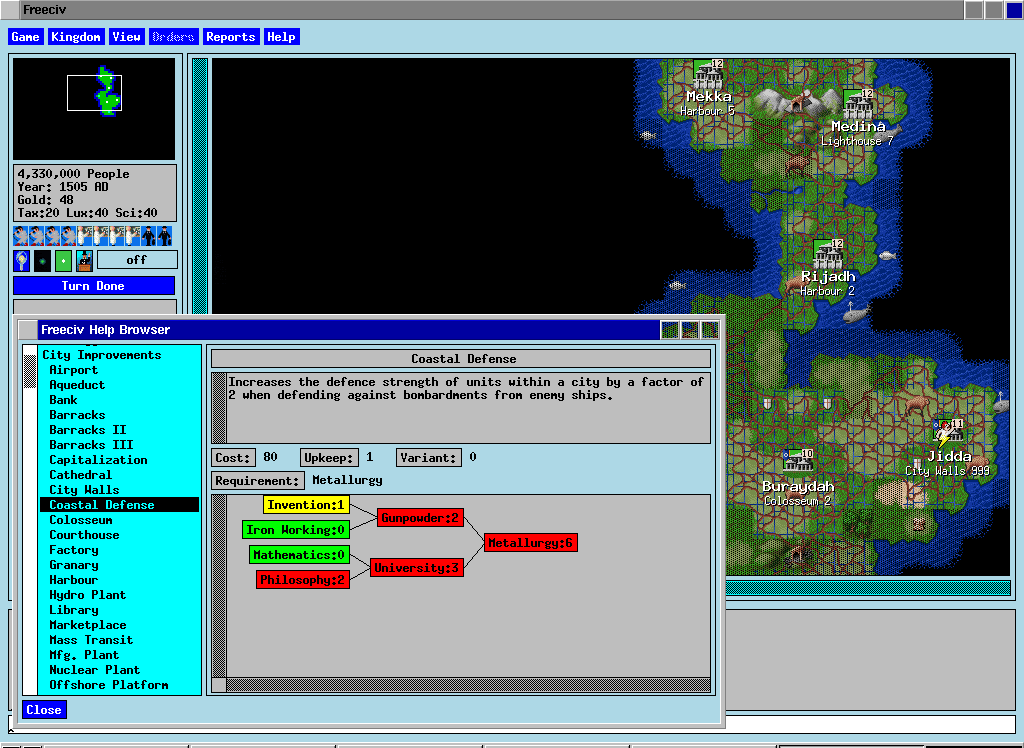Open the Kingdom menu
This screenshot has height=748, width=1024.
[76, 37]
